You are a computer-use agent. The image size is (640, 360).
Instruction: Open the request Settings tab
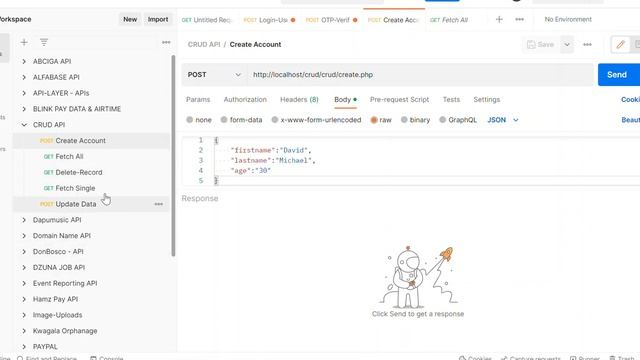coord(487,100)
